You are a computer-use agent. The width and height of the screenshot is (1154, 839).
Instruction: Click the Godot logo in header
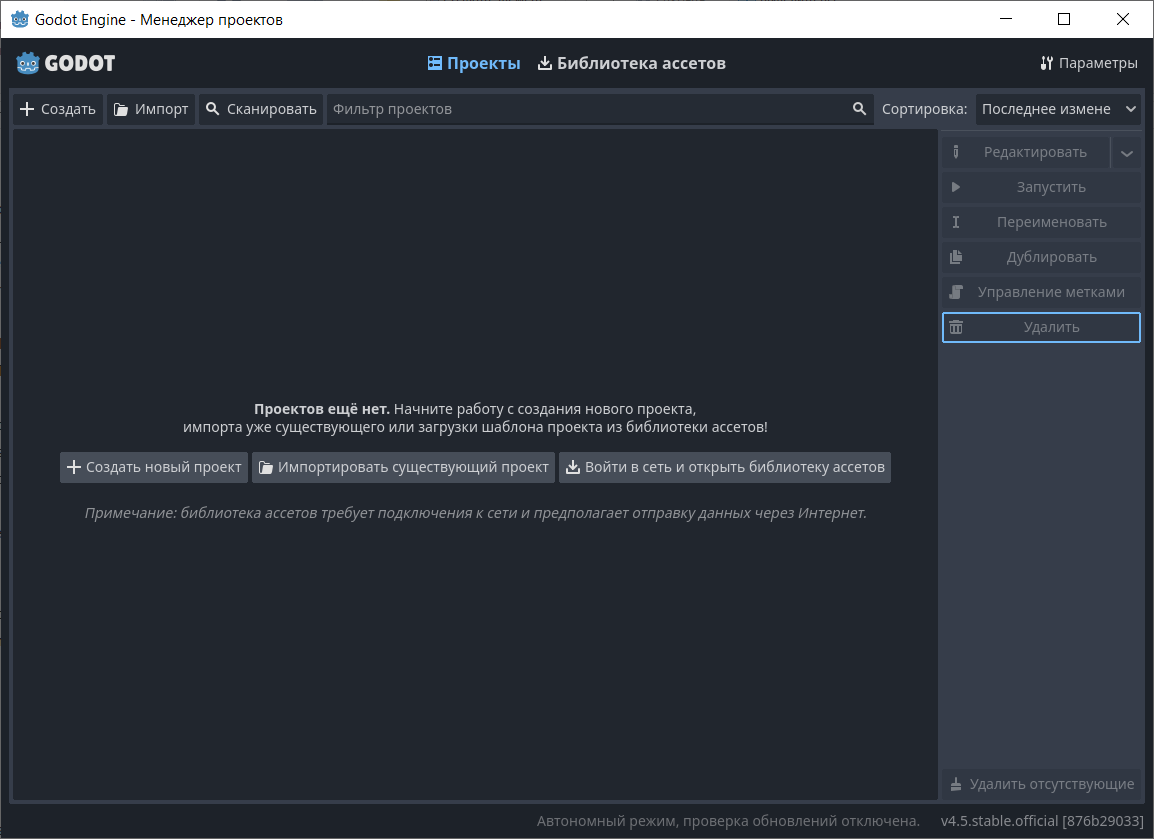[x=66, y=63]
